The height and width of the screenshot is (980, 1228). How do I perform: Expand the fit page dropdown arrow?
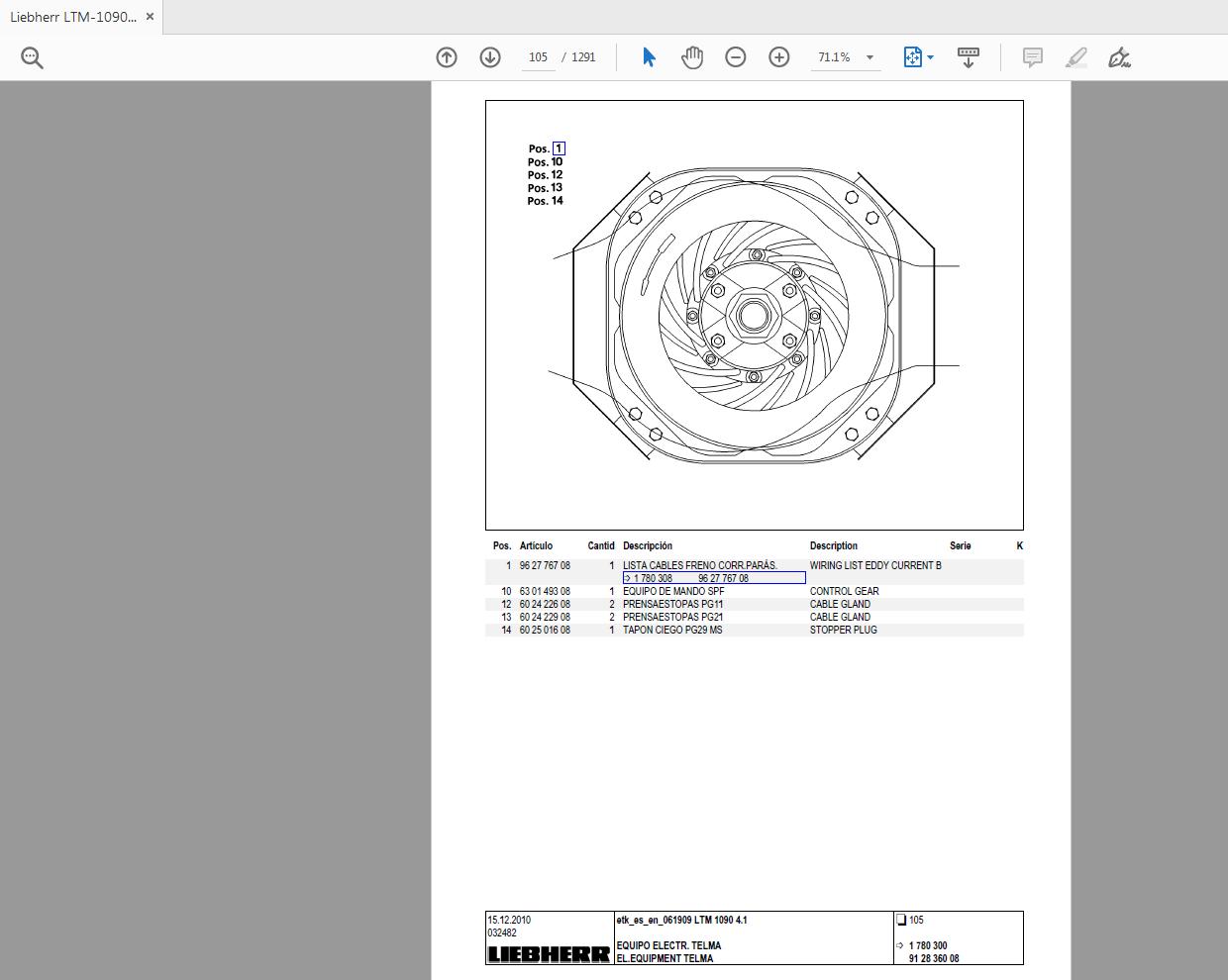coord(931,57)
